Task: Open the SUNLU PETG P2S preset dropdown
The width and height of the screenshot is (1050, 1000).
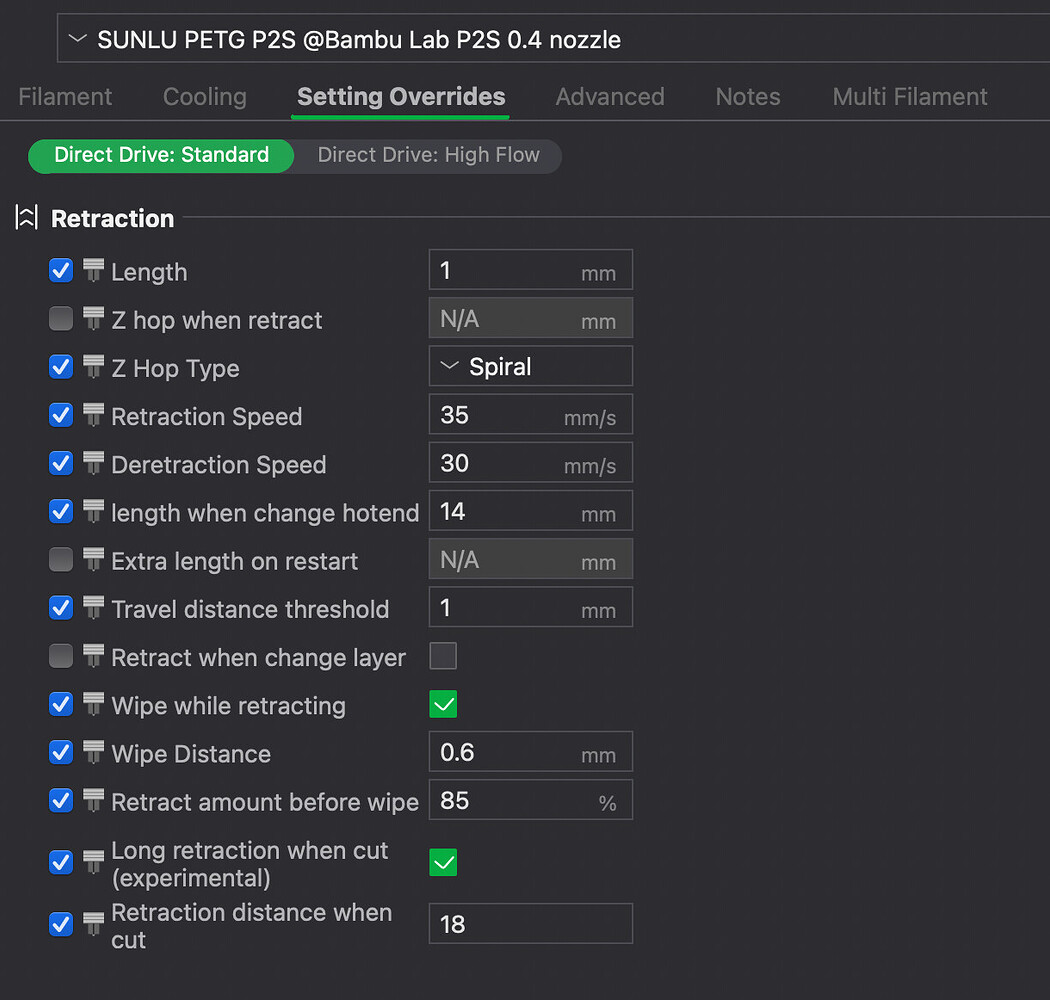Action: 553,40
